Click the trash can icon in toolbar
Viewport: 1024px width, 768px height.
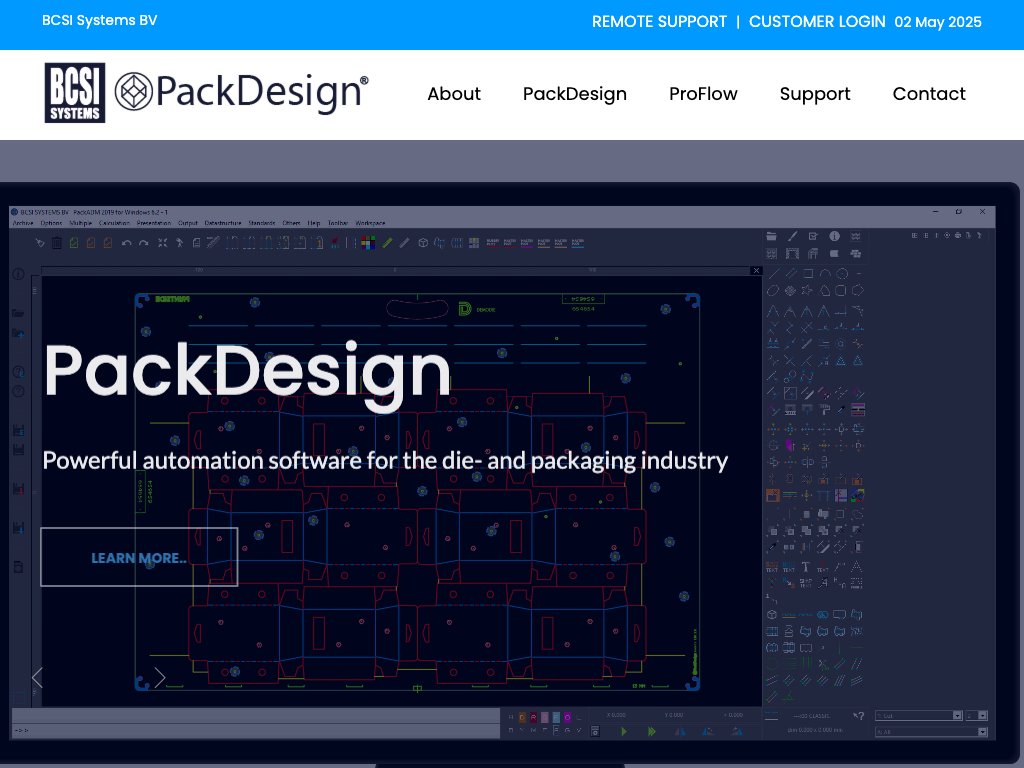coord(57,242)
